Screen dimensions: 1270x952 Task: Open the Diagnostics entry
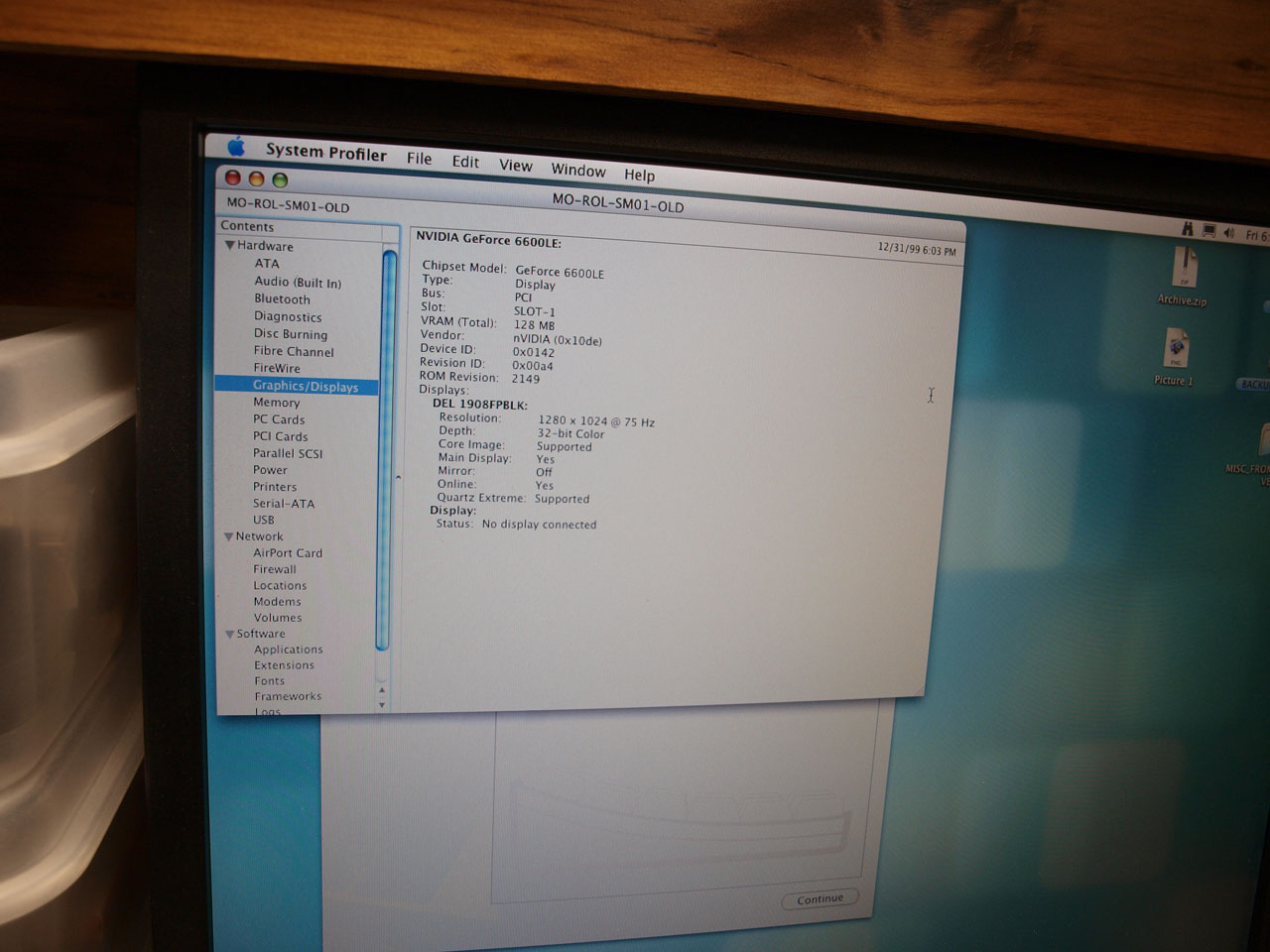pyautogui.click(x=288, y=316)
